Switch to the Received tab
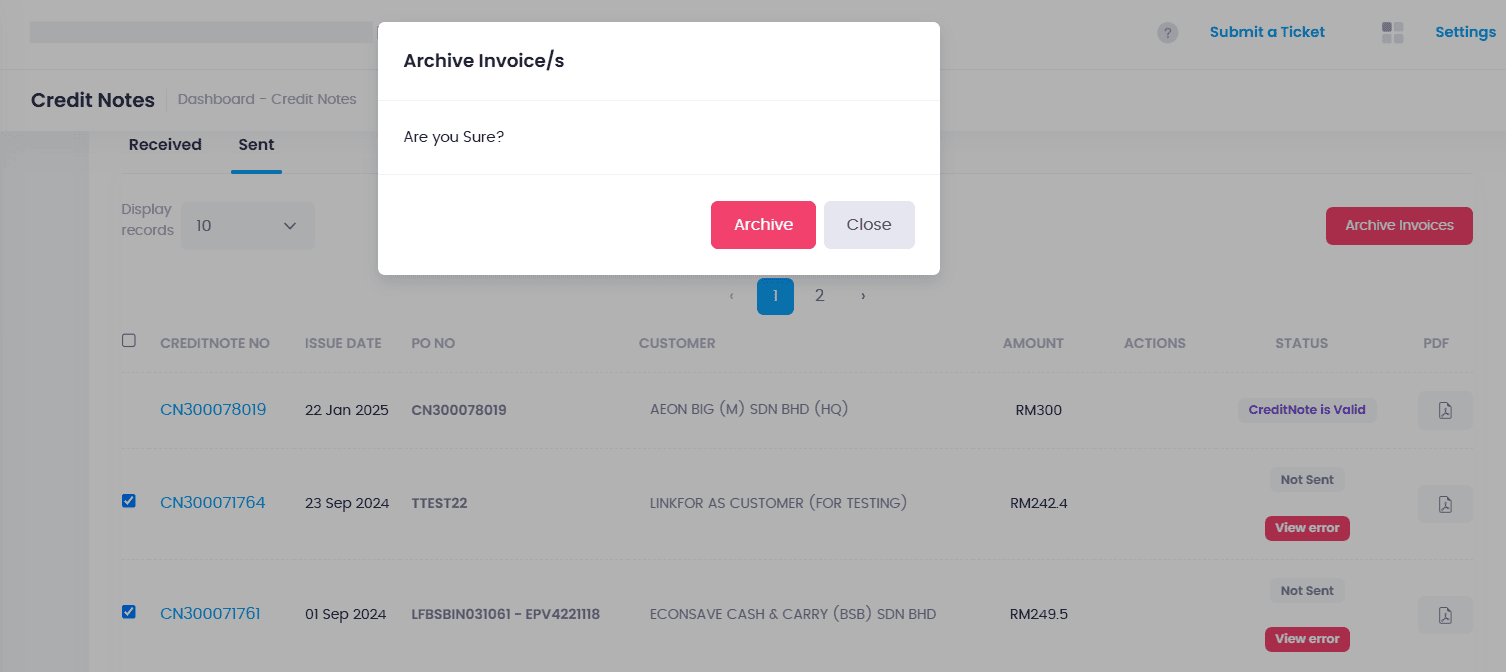Screen dimensions: 1506x672 165,145
